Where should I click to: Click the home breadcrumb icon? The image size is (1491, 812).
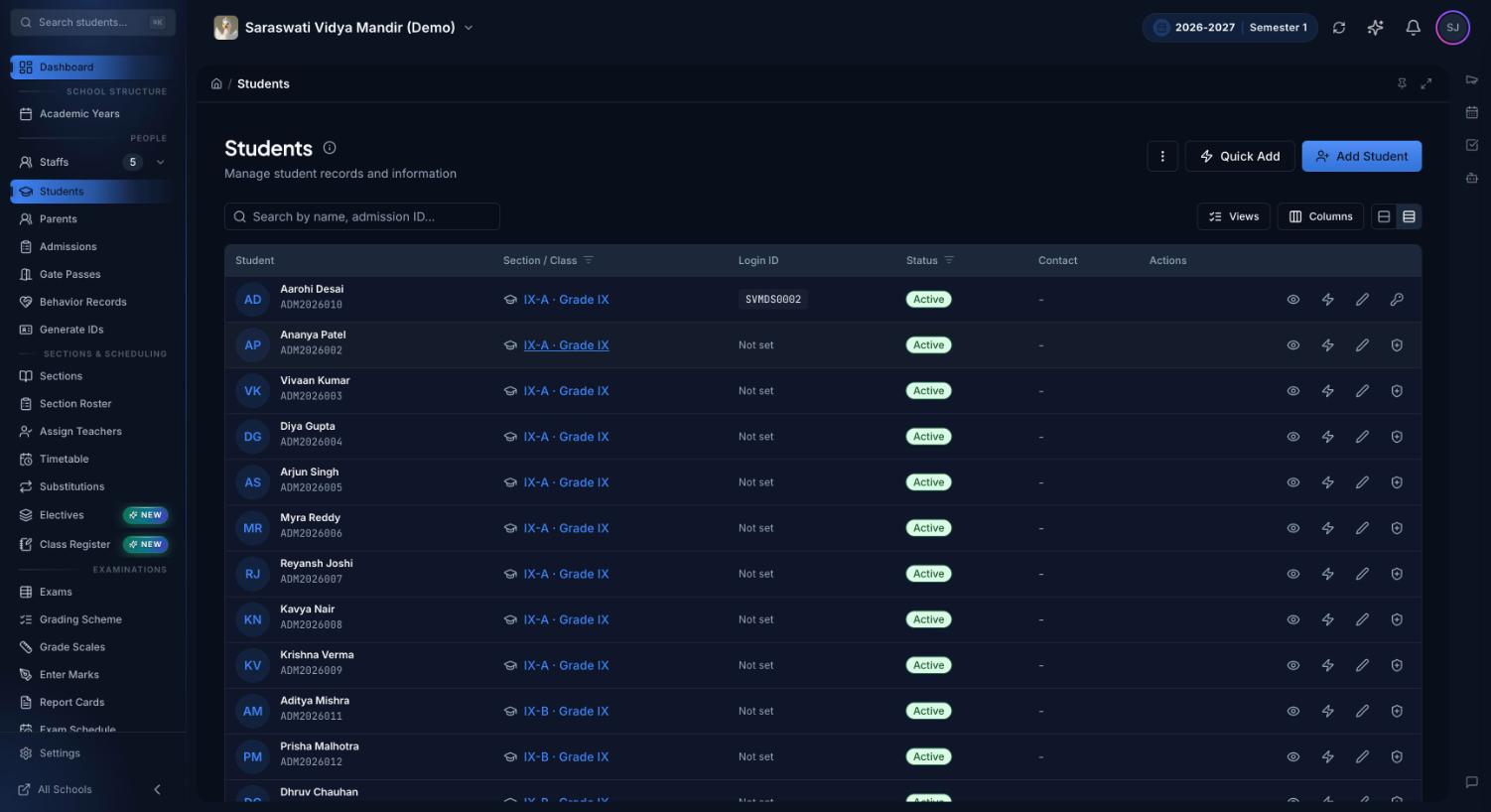[216, 84]
